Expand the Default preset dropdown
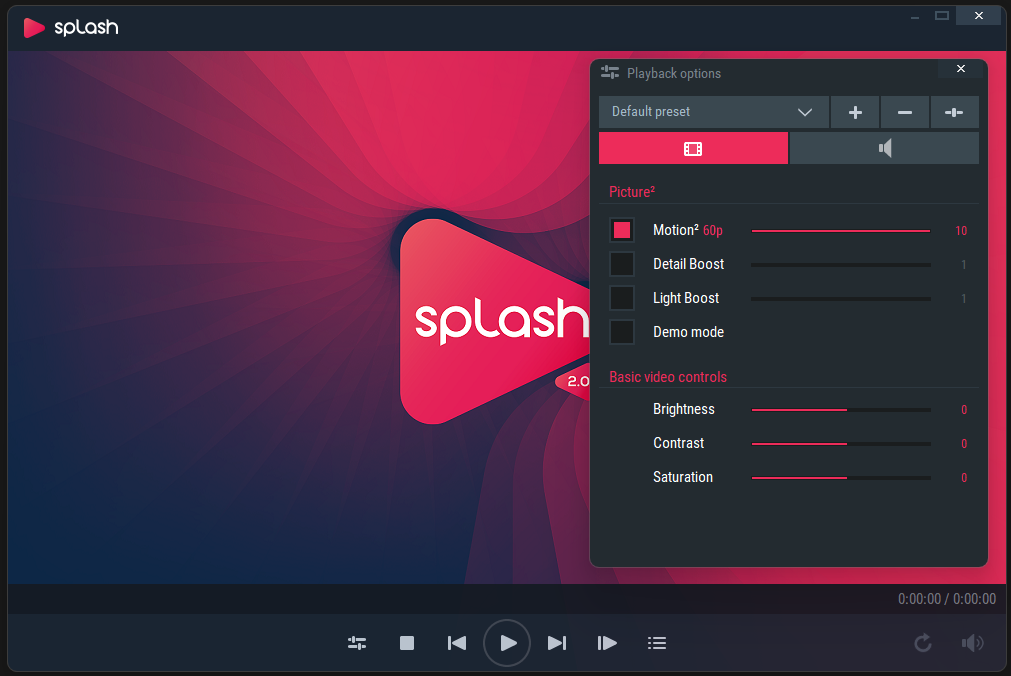The height and width of the screenshot is (676, 1011). [714, 112]
